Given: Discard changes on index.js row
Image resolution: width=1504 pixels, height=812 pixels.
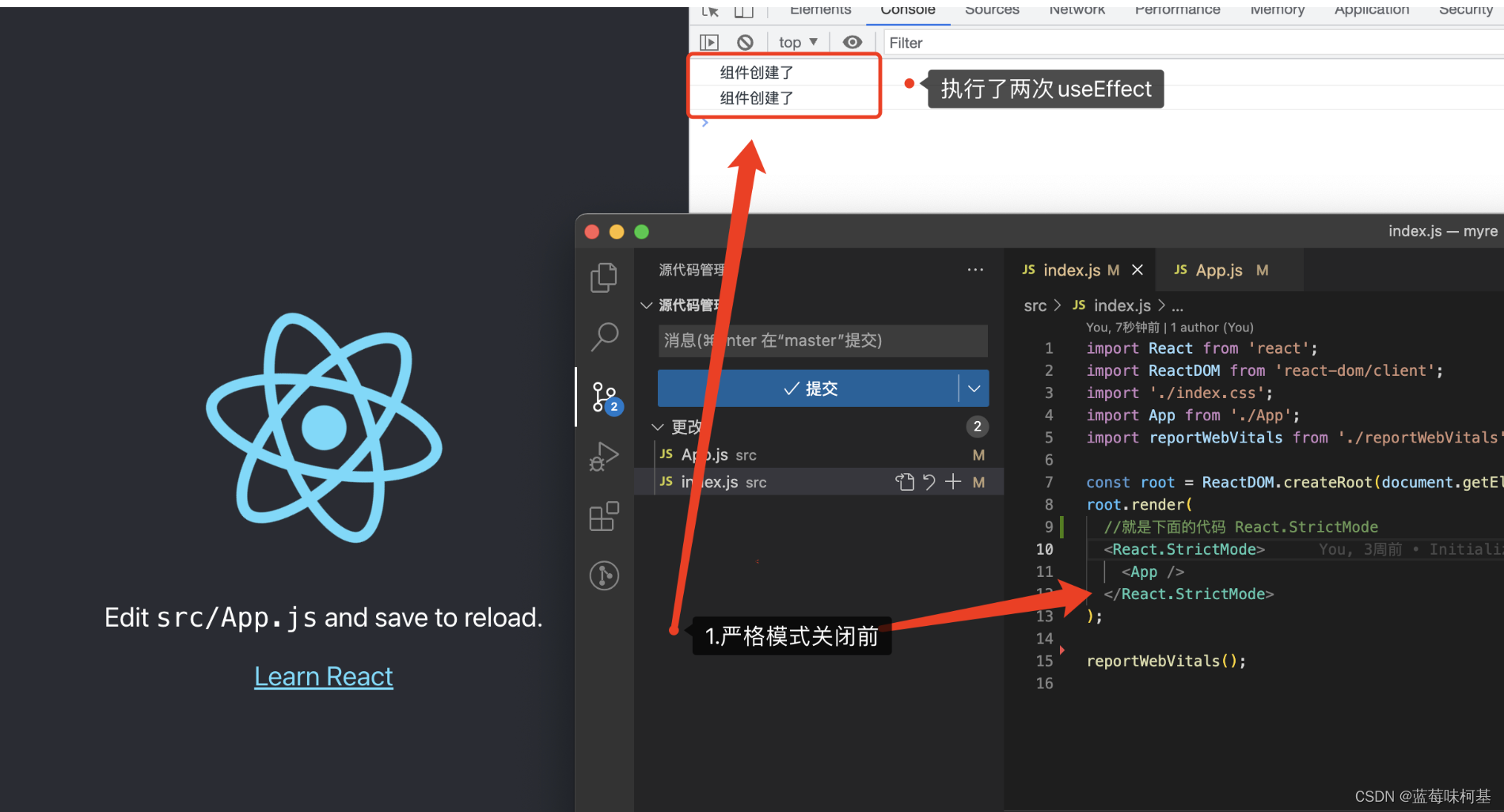Looking at the screenshot, I should (x=929, y=481).
